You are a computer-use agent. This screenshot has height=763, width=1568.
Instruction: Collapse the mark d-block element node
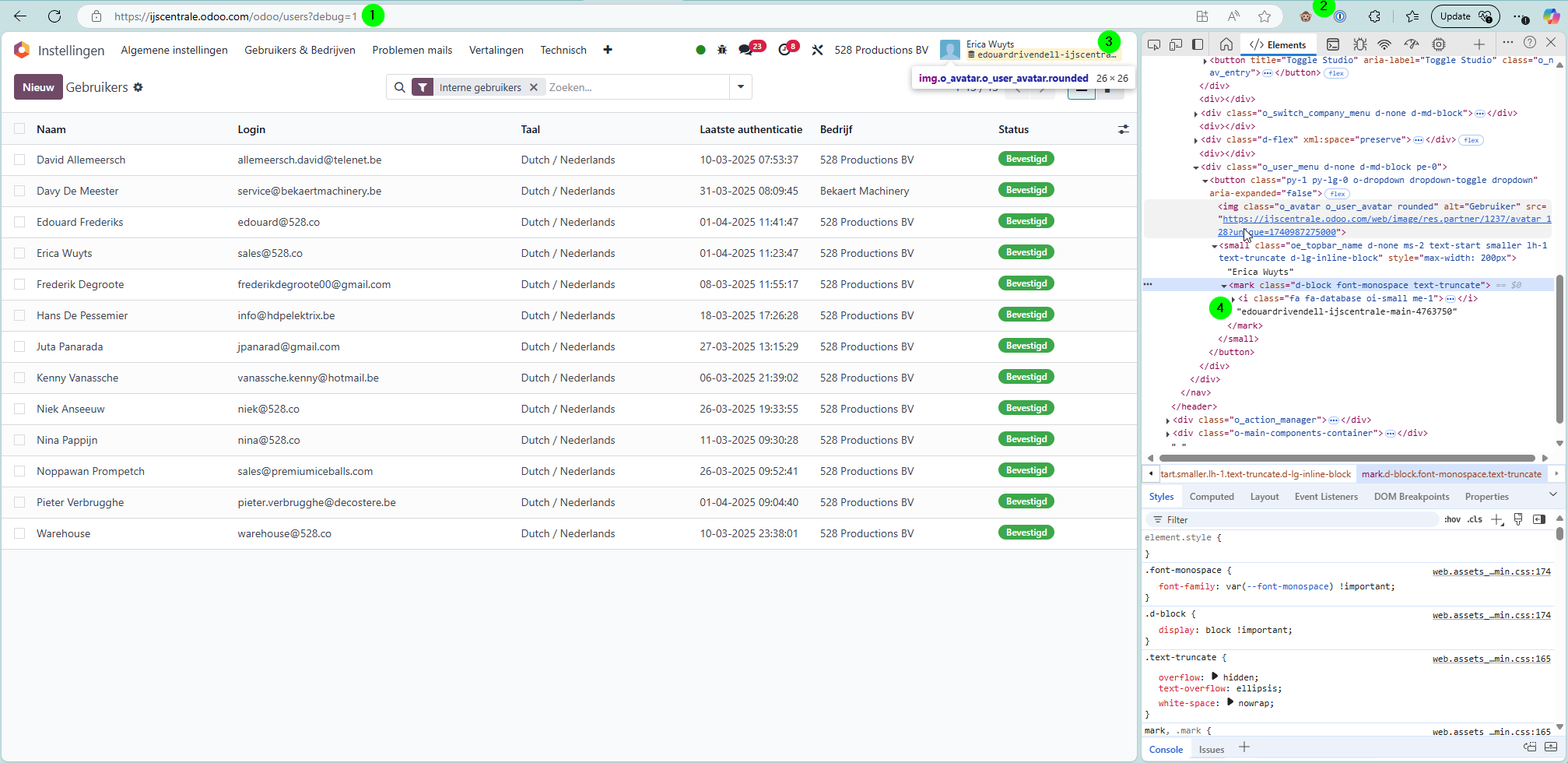pos(1224,286)
